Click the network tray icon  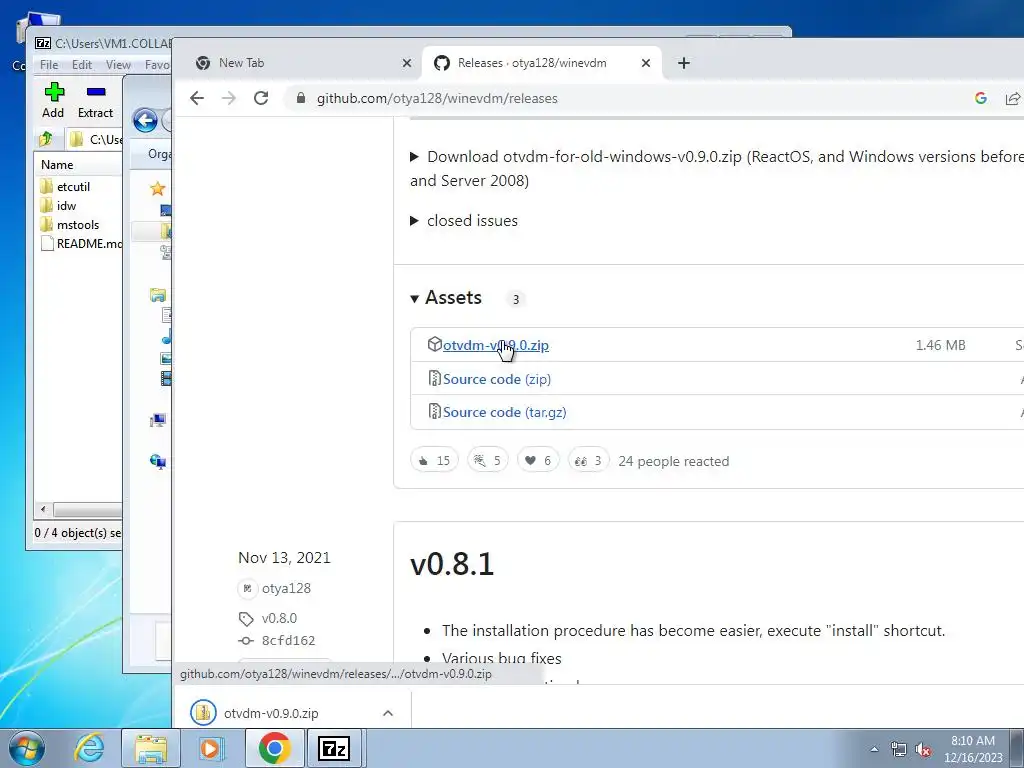[x=899, y=750]
